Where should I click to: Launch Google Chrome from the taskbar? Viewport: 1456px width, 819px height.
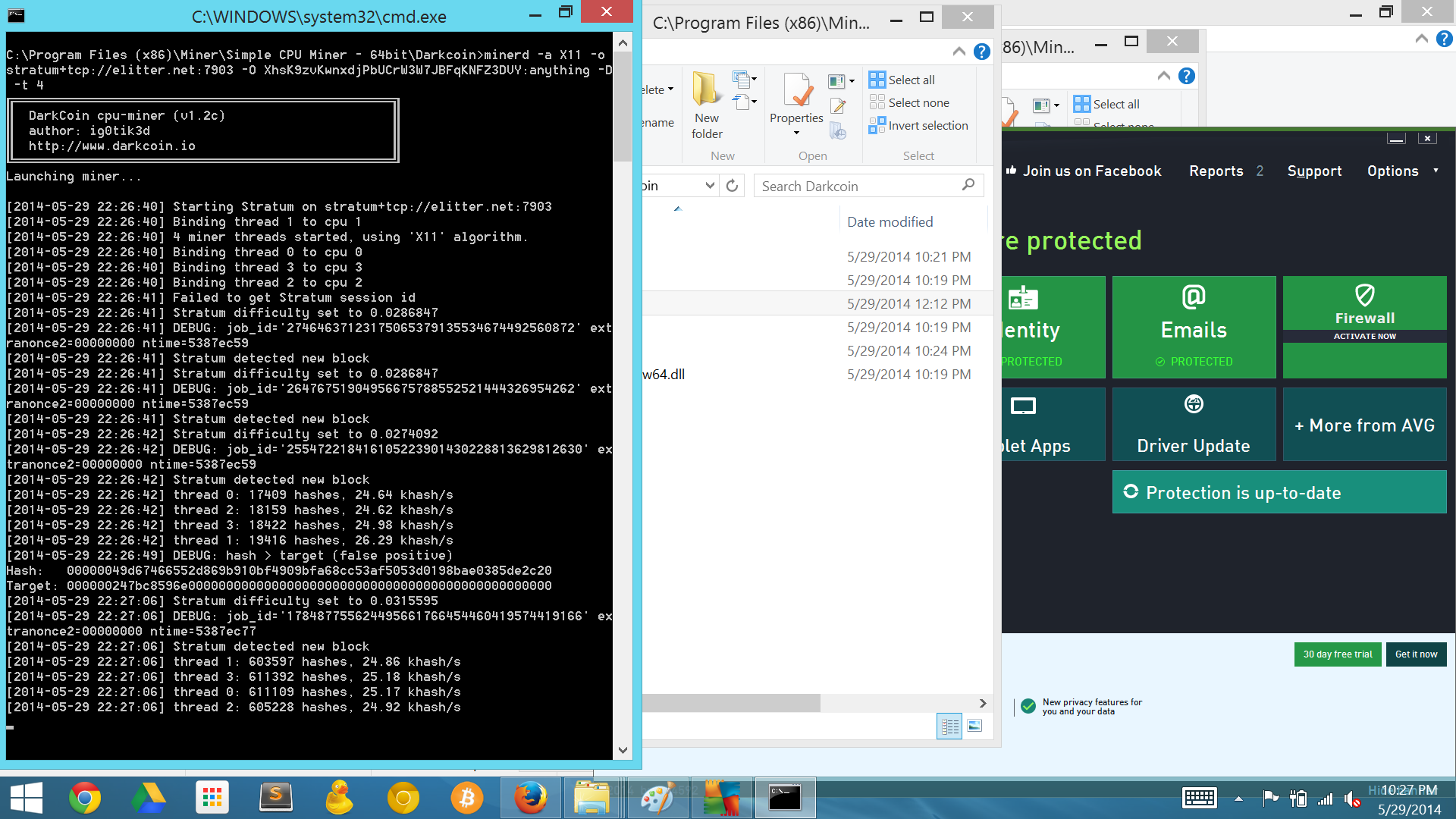tap(85, 798)
